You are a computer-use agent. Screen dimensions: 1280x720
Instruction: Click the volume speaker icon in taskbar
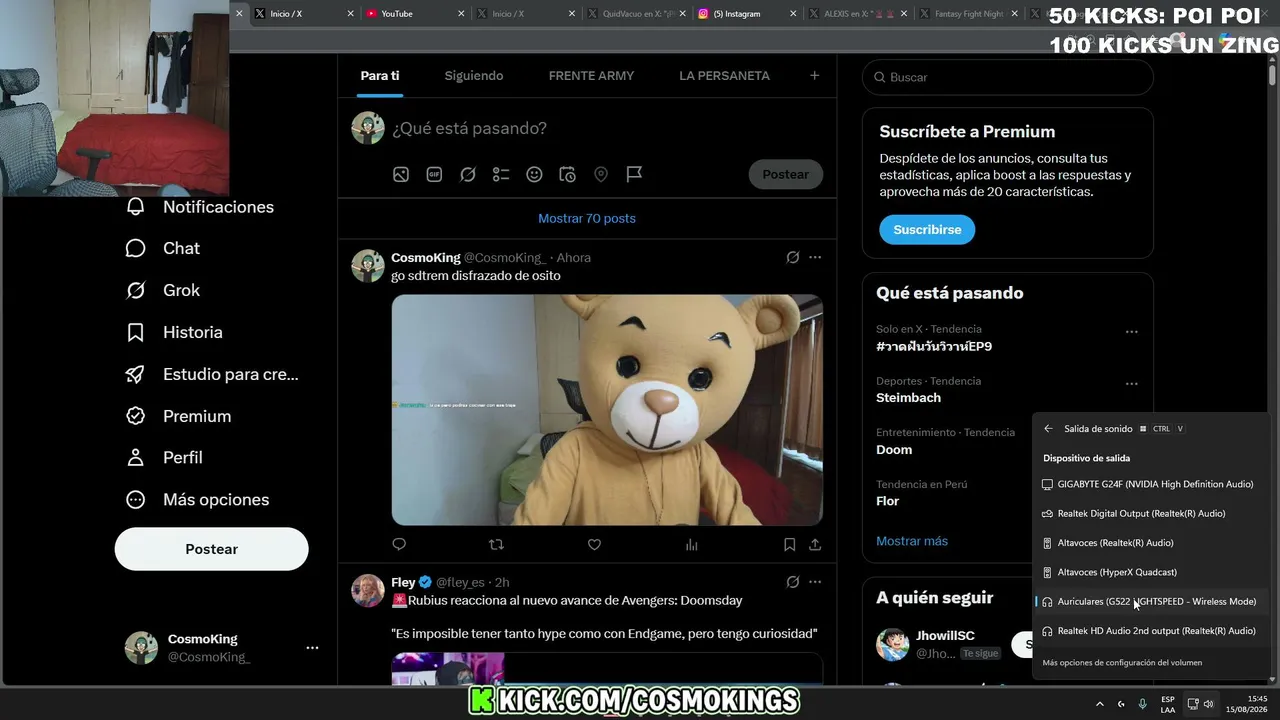coord(1209,704)
